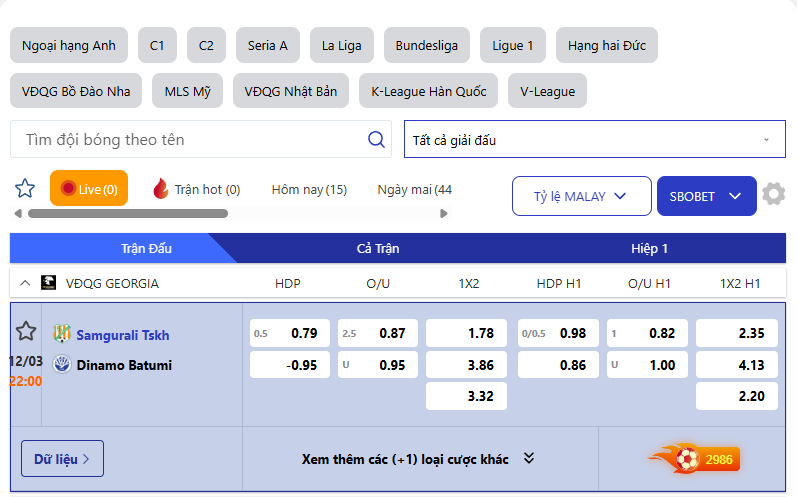Toggle the Live (0) filter
The width and height of the screenshot is (797, 497).
89,188
